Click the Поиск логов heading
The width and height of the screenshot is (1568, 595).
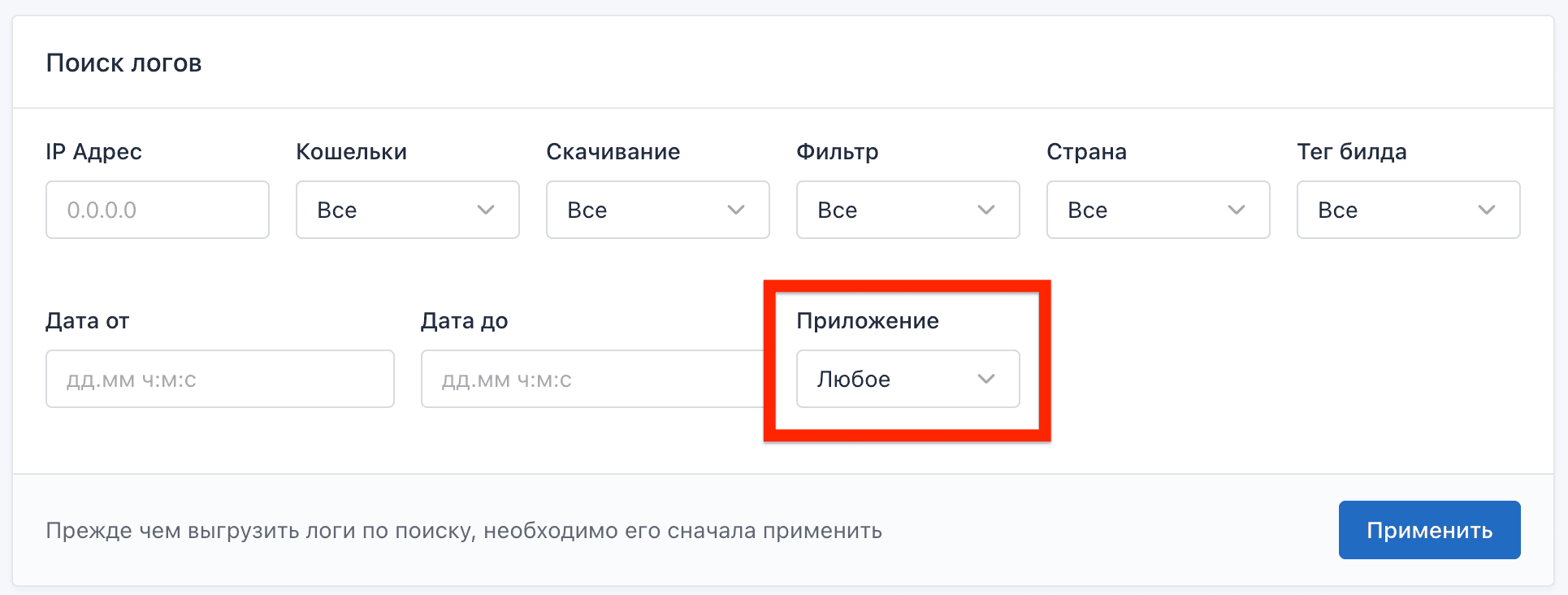(x=123, y=63)
